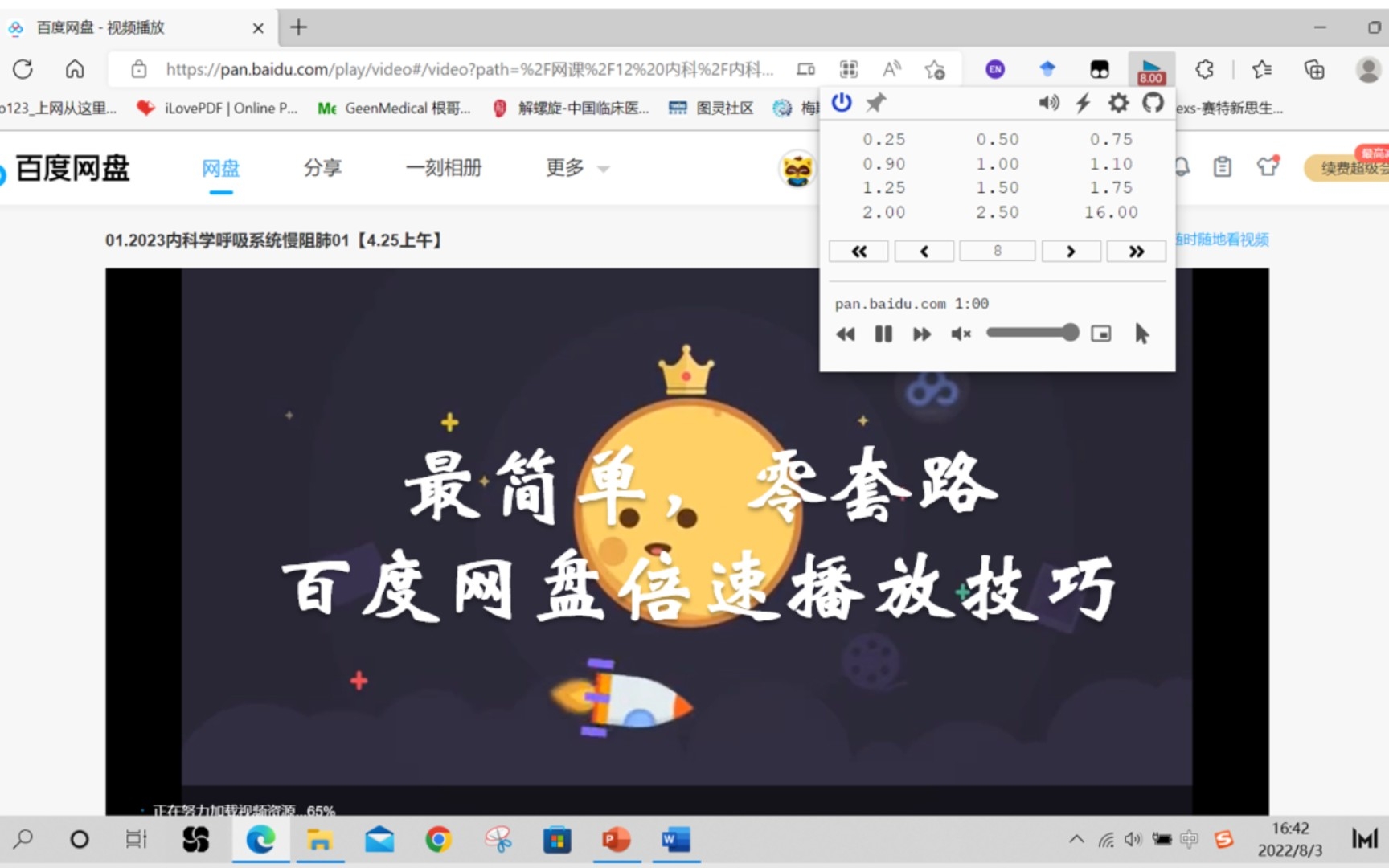The width and height of the screenshot is (1389, 868).
Task: Choose the 1.50 speed preset
Action: 998,188
